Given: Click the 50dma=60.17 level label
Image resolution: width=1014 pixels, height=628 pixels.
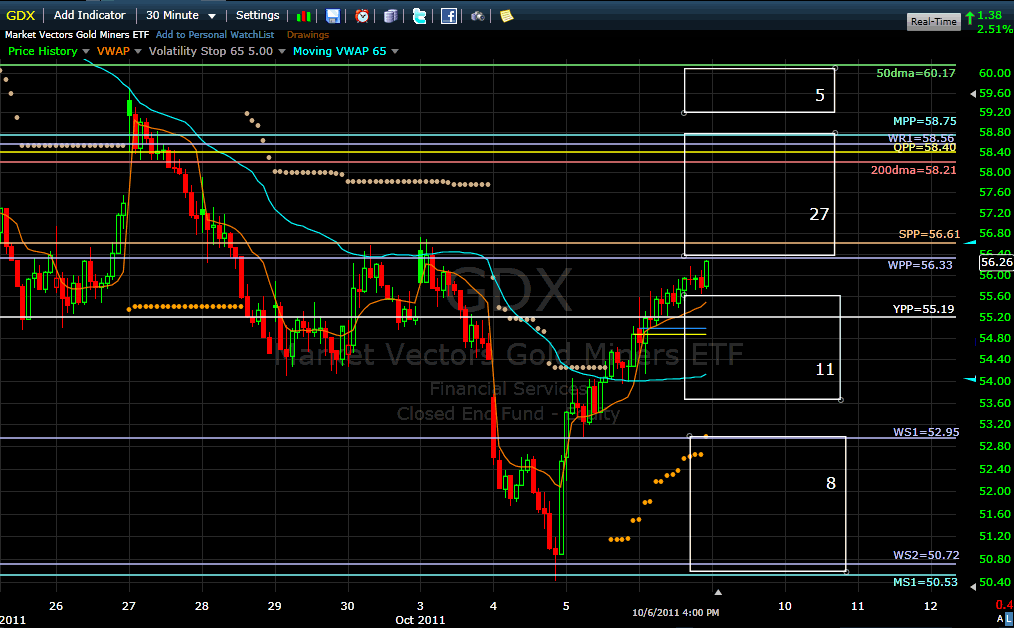Looking at the screenshot, I should click(916, 73).
